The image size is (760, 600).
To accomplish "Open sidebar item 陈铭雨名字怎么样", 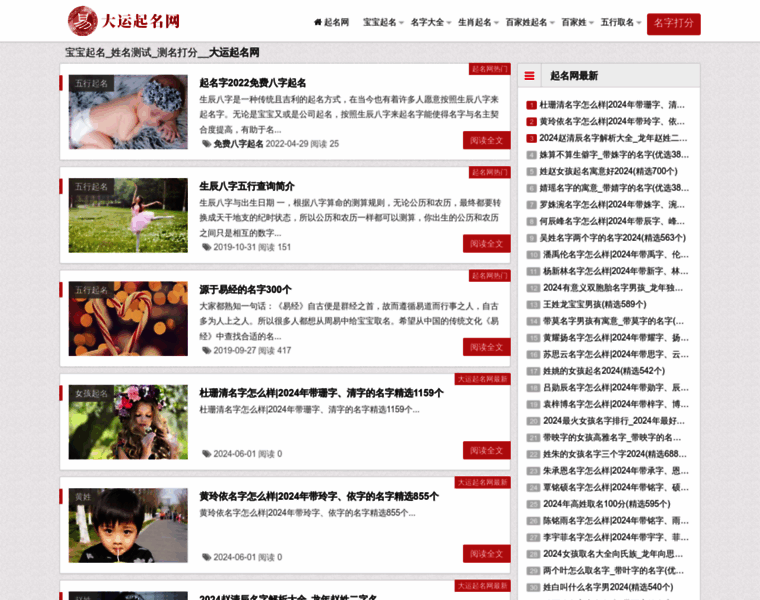I will (x=616, y=521).
